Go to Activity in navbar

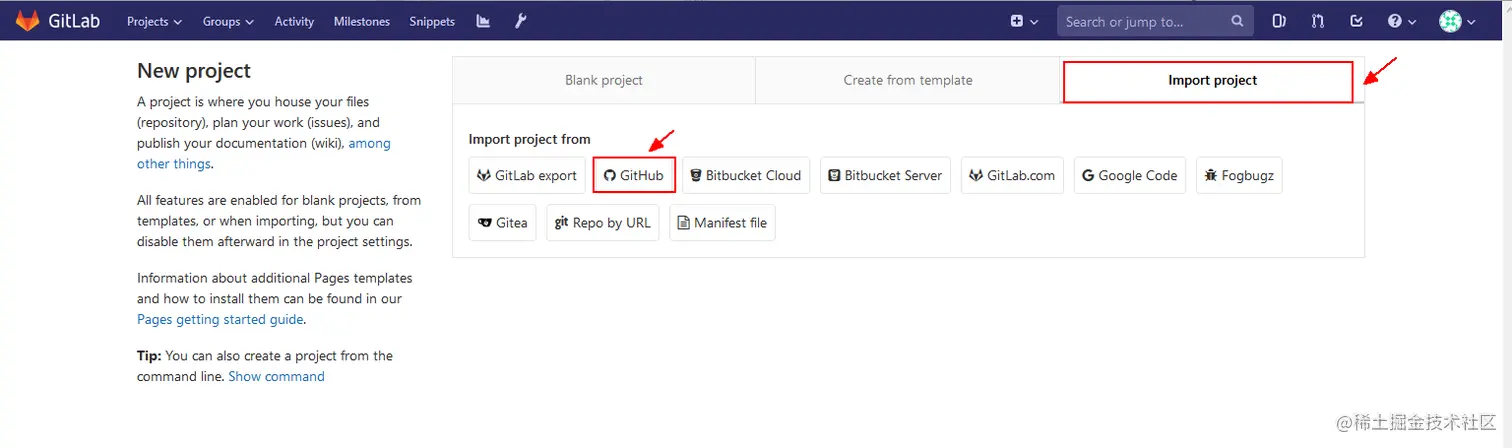(294, 21)
